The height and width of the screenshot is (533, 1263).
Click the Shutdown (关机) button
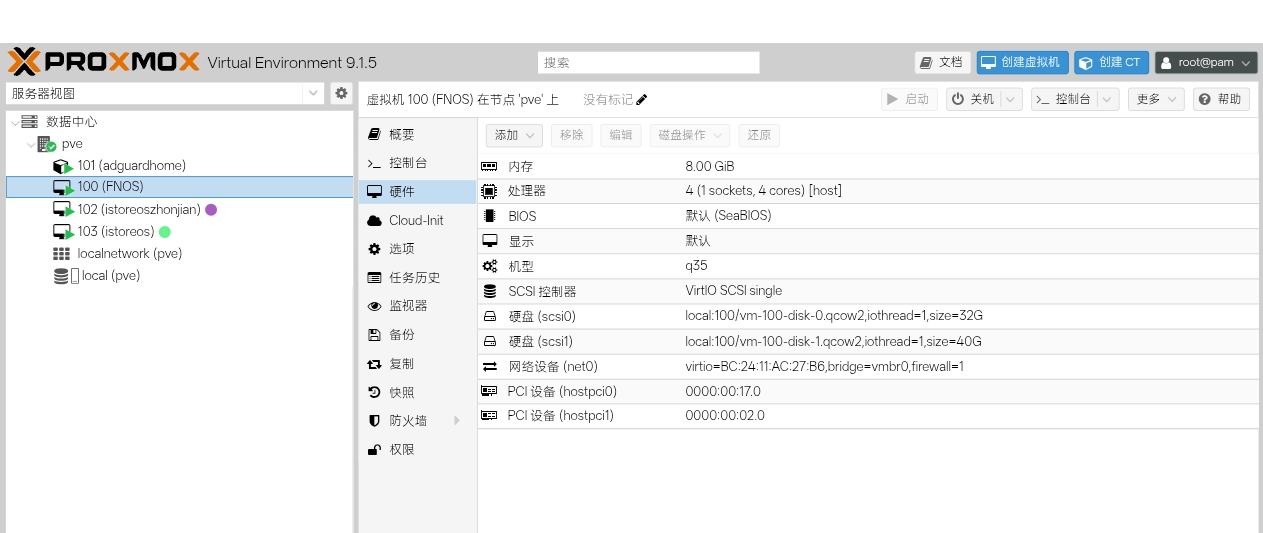point(972,99)
